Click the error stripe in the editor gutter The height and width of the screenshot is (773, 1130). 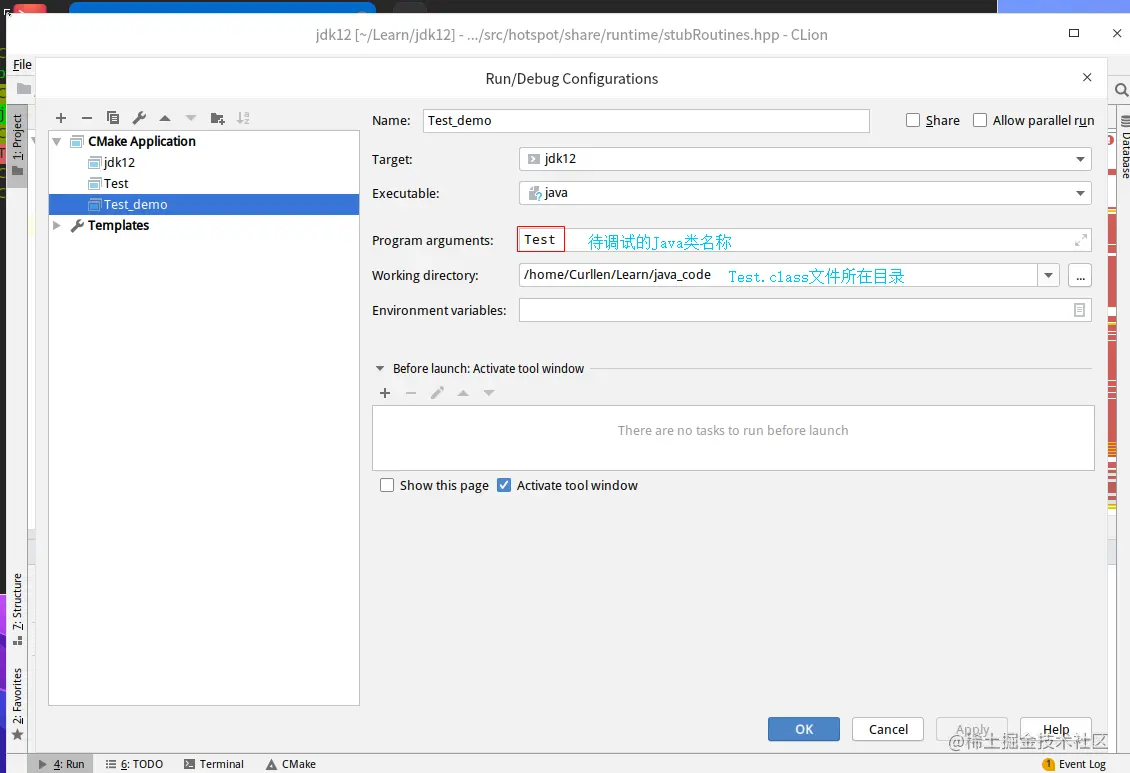(x=1112, y=324)
